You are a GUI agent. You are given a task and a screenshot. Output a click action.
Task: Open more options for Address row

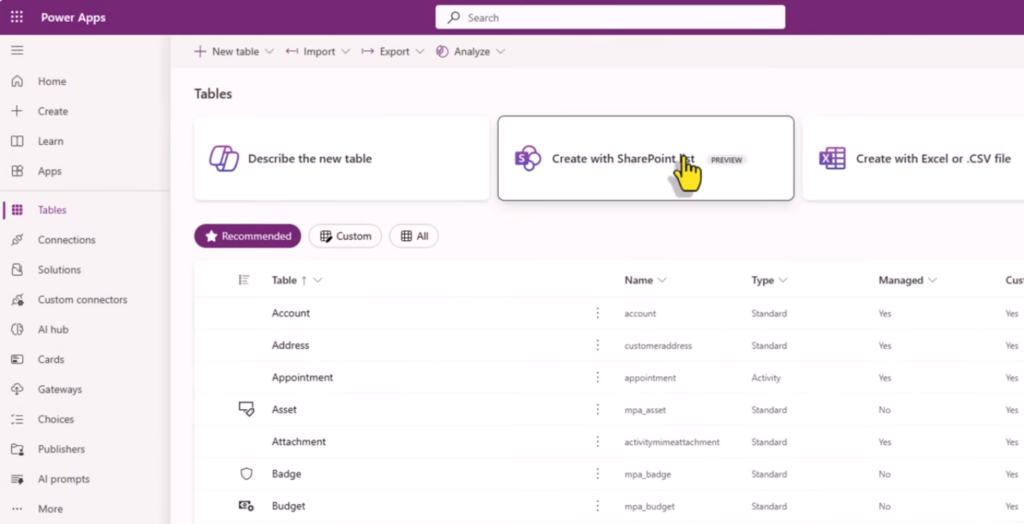pos(598,345)
